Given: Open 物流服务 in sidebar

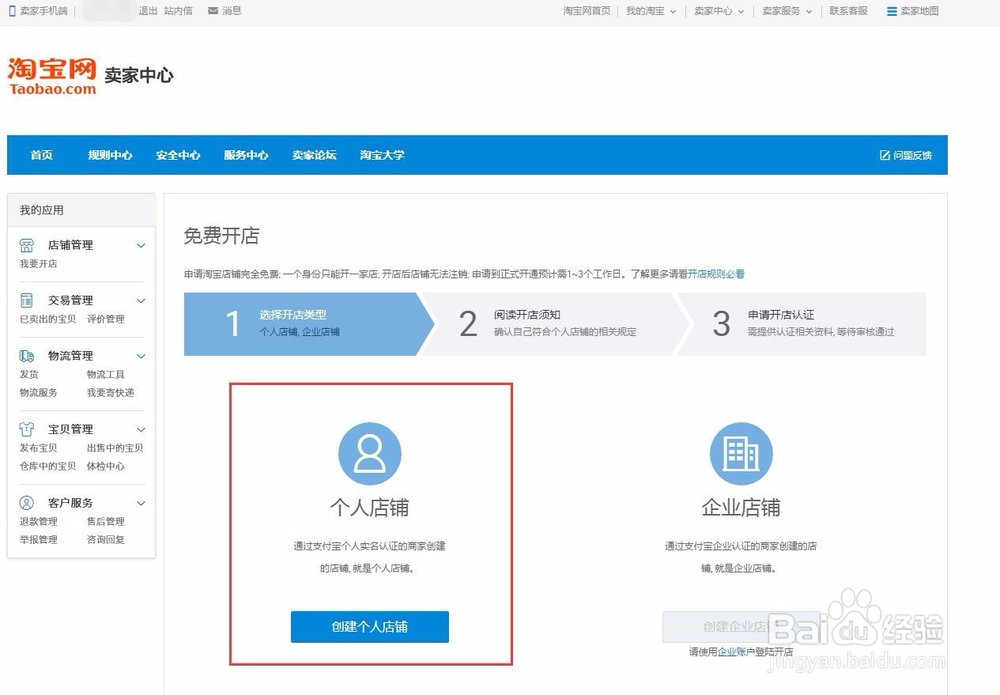Looking at the screenshot, I should (x=38, y=392).
